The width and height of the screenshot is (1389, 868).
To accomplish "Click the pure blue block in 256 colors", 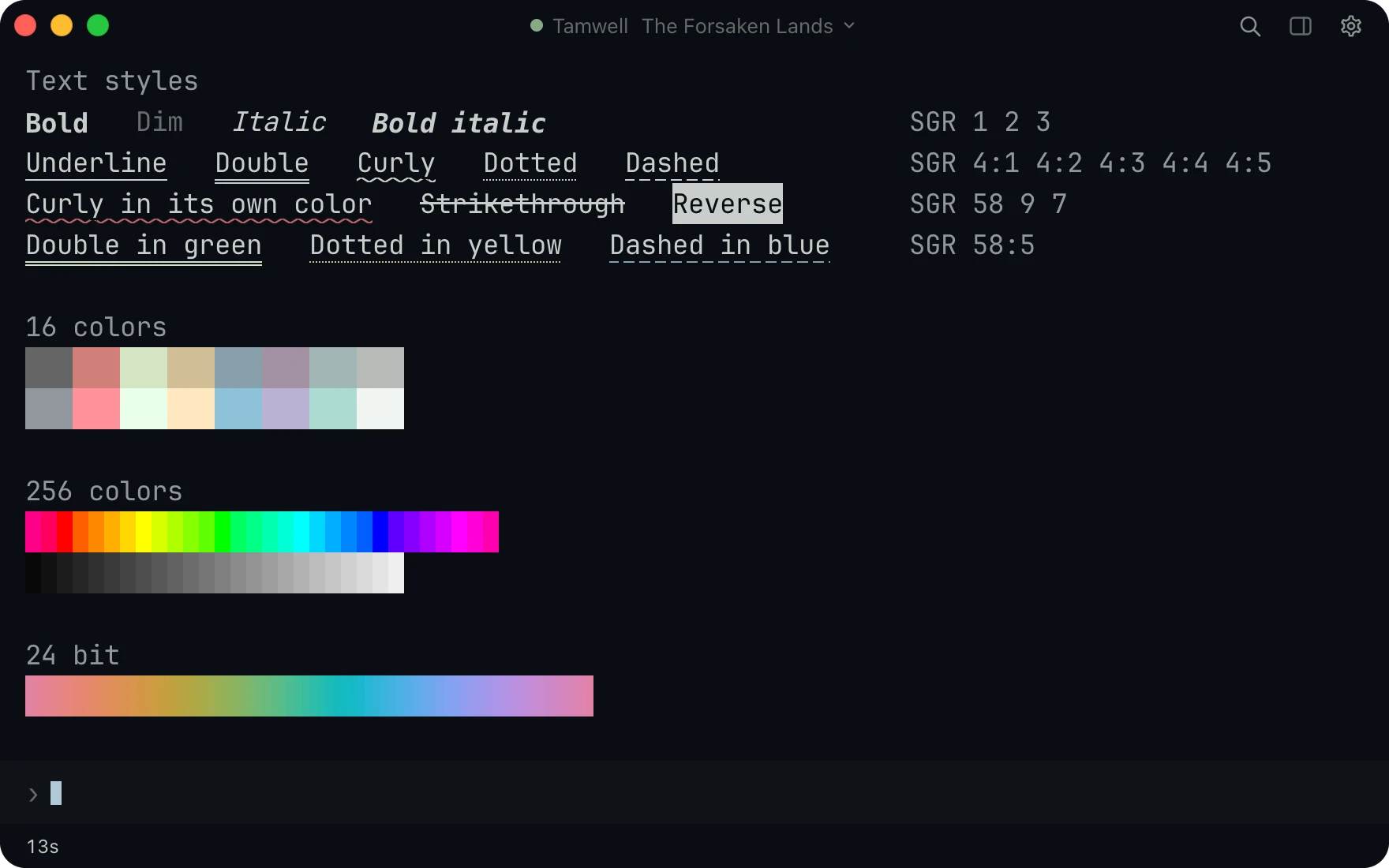I will (380, 532).
